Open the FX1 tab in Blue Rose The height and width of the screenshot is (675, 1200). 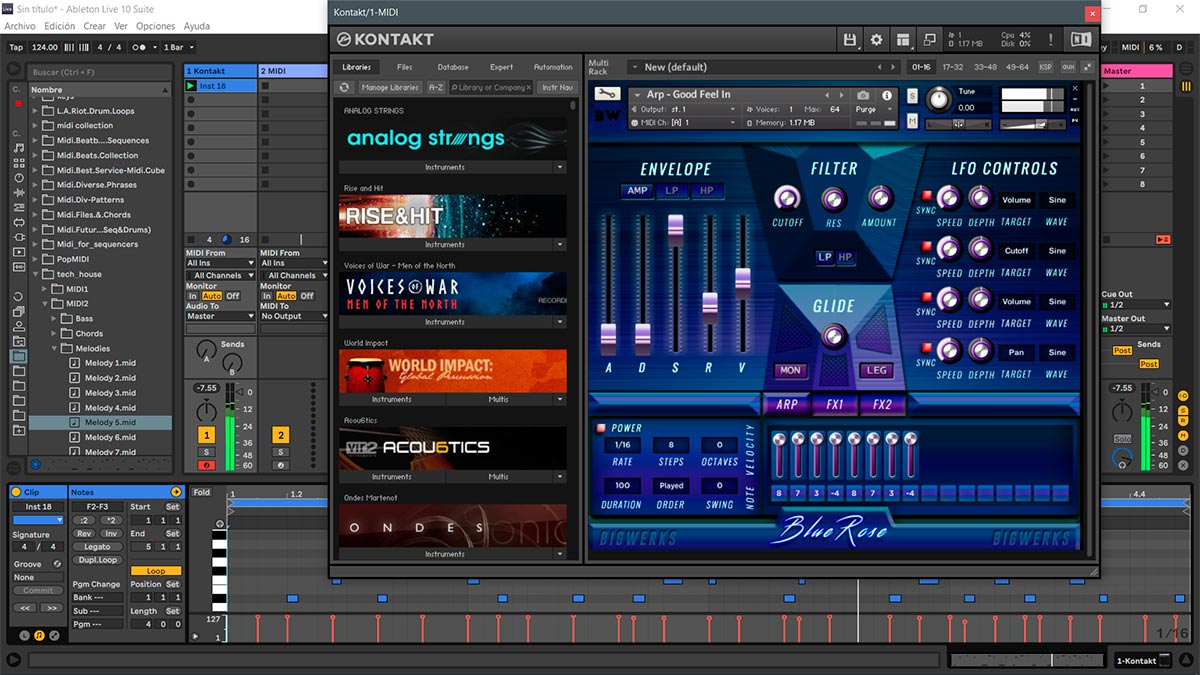(x=834, y=405)
